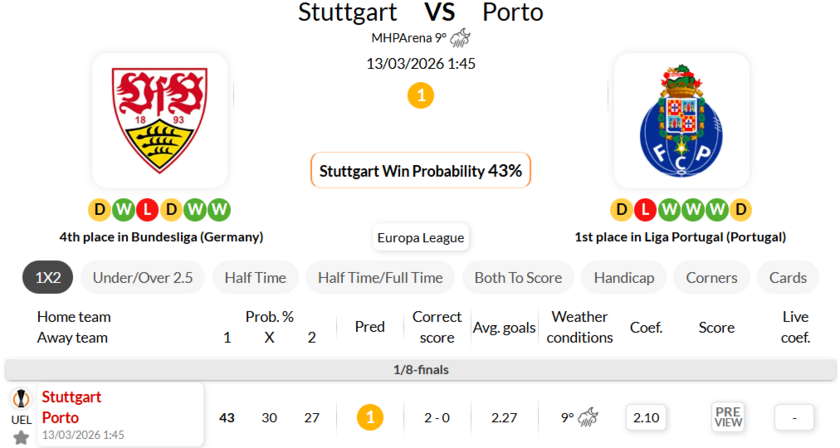Click the Stuttgart club crest logo
Screen dimensions: 840x448
[x=160, y=120]
